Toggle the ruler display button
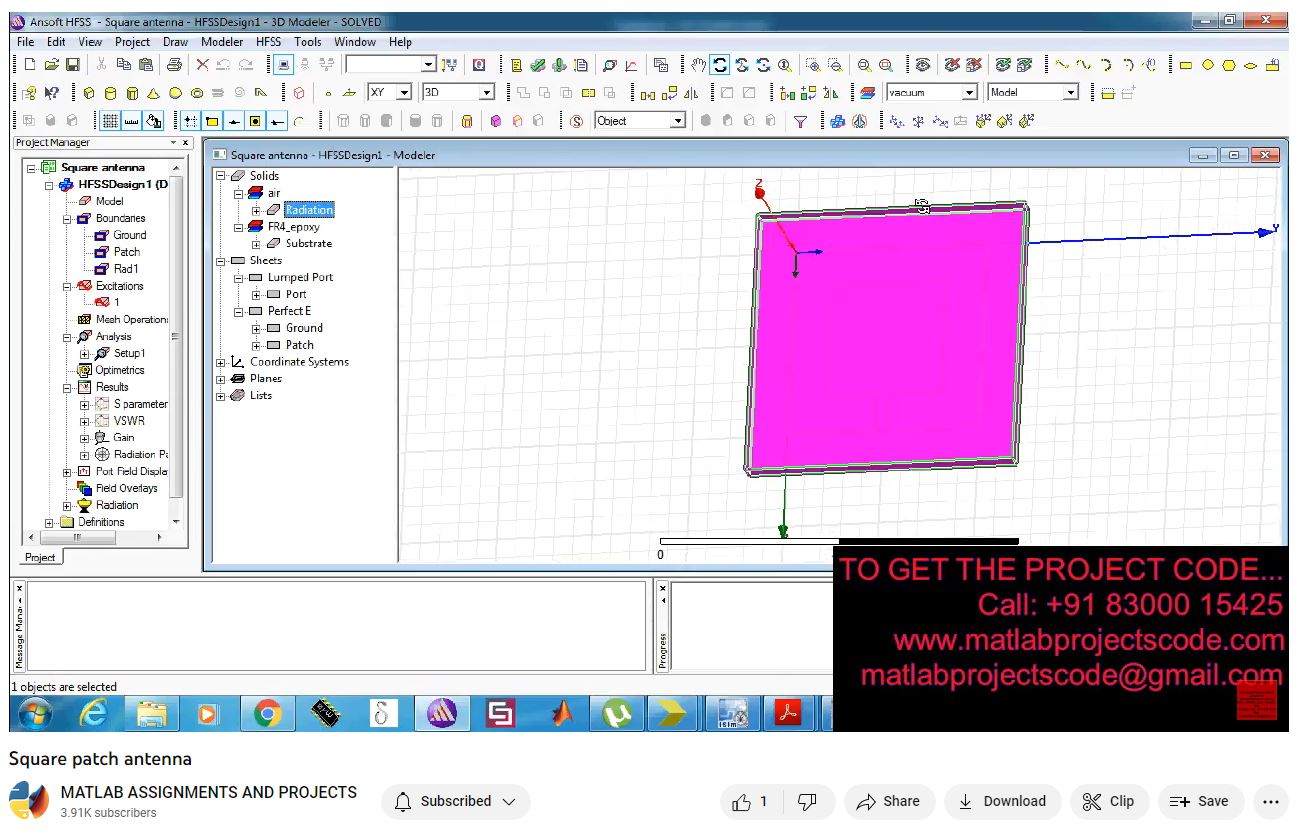Screen dimensions: 1300x833 pos(131,121)
